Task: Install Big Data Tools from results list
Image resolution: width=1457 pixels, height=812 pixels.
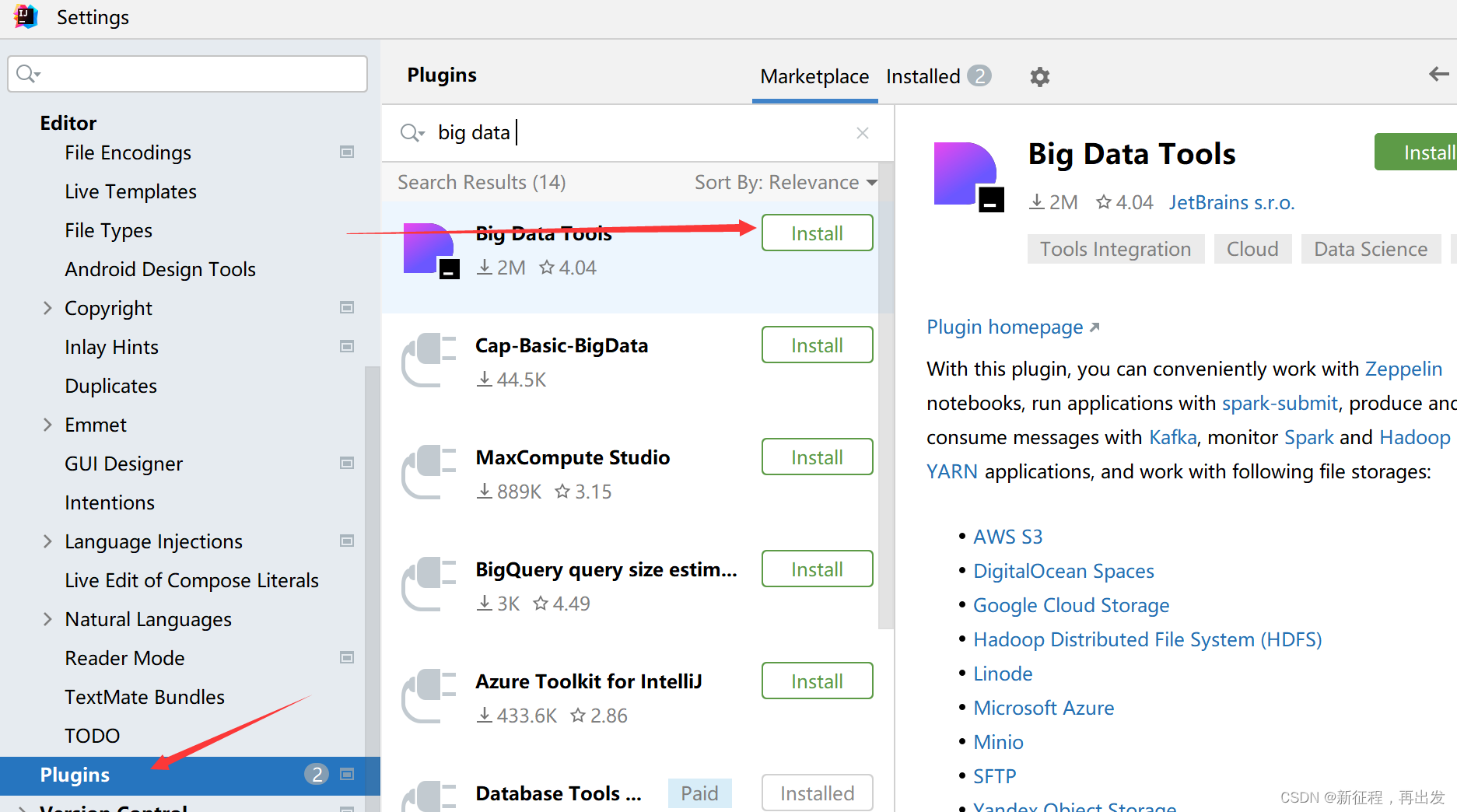Action: point(817,233)
